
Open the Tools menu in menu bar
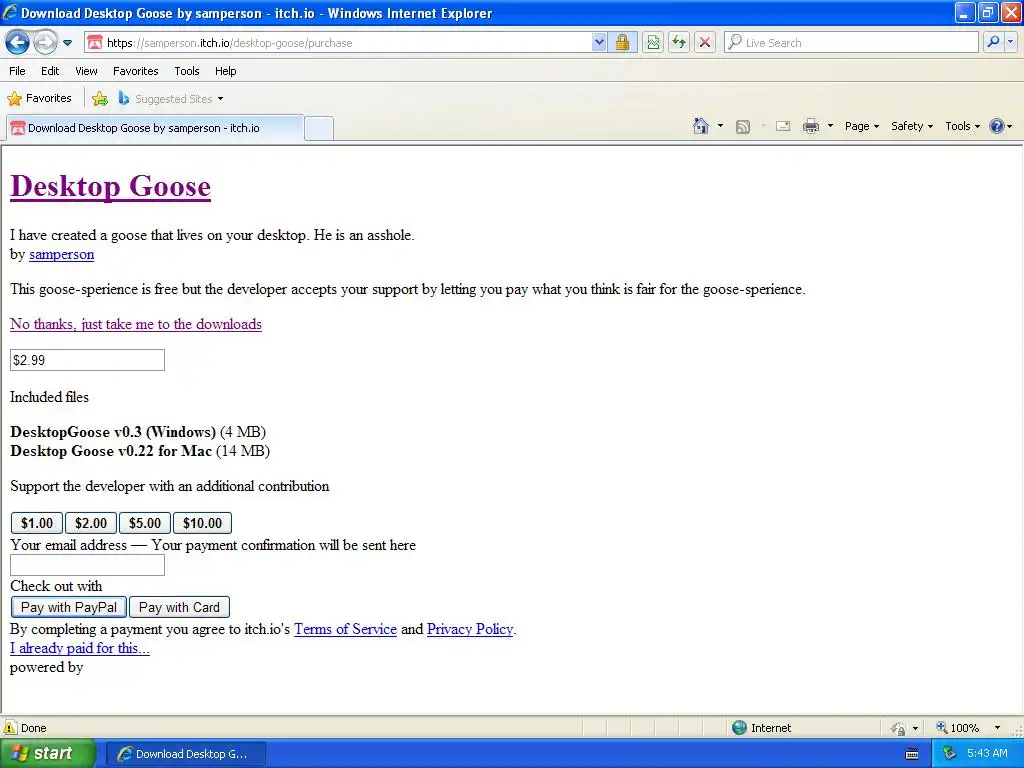click(187, 71)
